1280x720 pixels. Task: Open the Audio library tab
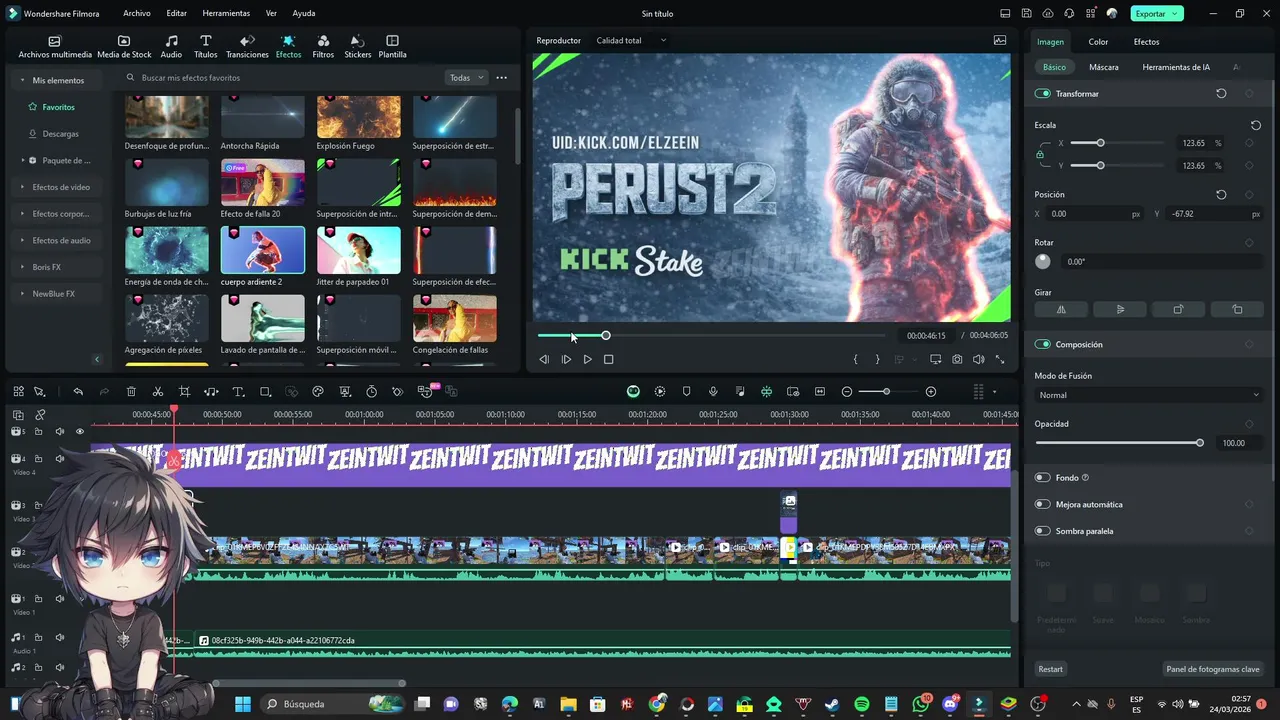(171, 47)
